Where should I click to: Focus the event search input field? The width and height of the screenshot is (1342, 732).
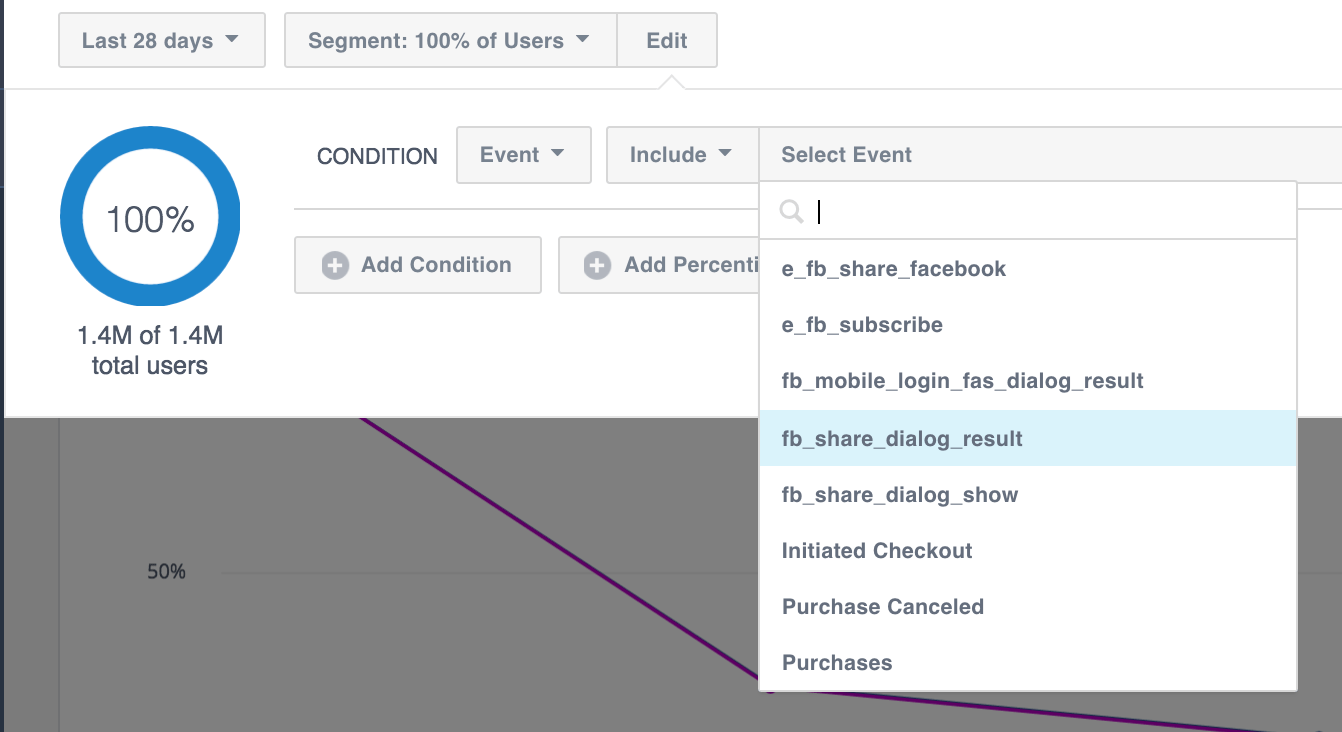[1050, 211]
